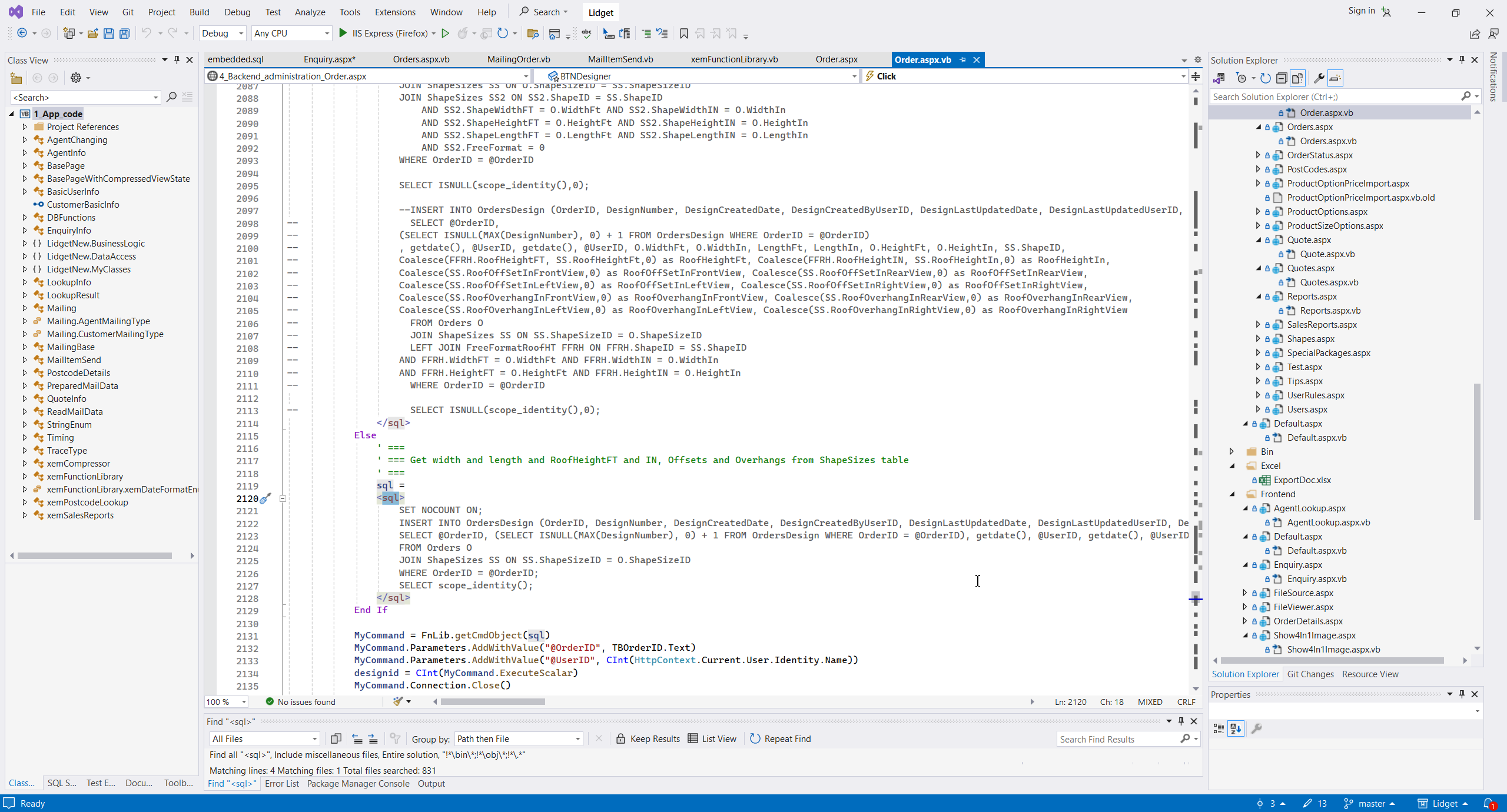Click the Open File toolbar icon
The image size is (1507, 812).
pyautogui.click(x=92, y=34)
